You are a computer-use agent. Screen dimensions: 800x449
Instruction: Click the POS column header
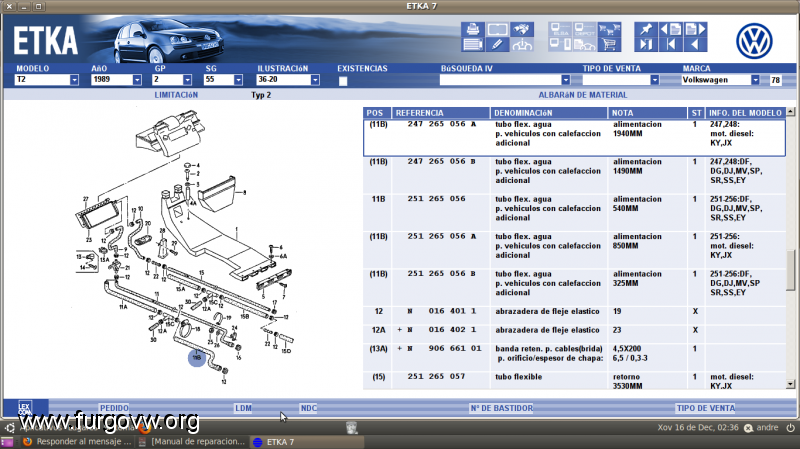click(377, 113)
